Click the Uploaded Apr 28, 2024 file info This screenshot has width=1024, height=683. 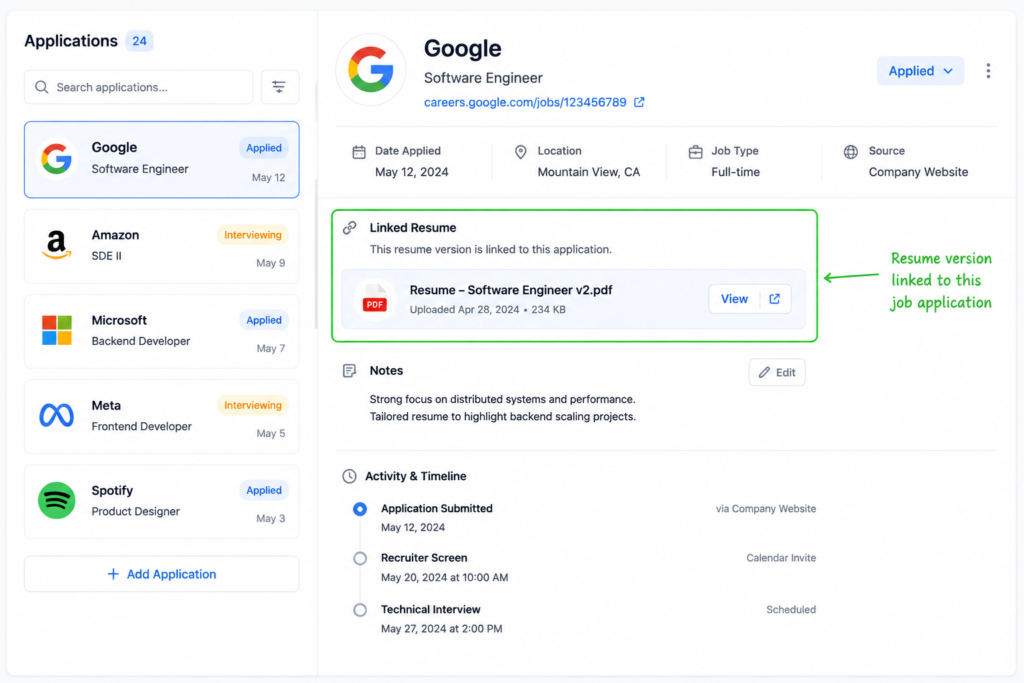coord(487,310)
